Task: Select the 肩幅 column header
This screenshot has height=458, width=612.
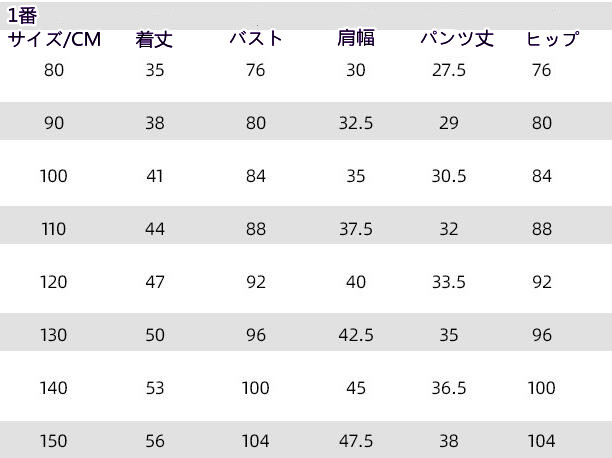Action: (356, 38)
